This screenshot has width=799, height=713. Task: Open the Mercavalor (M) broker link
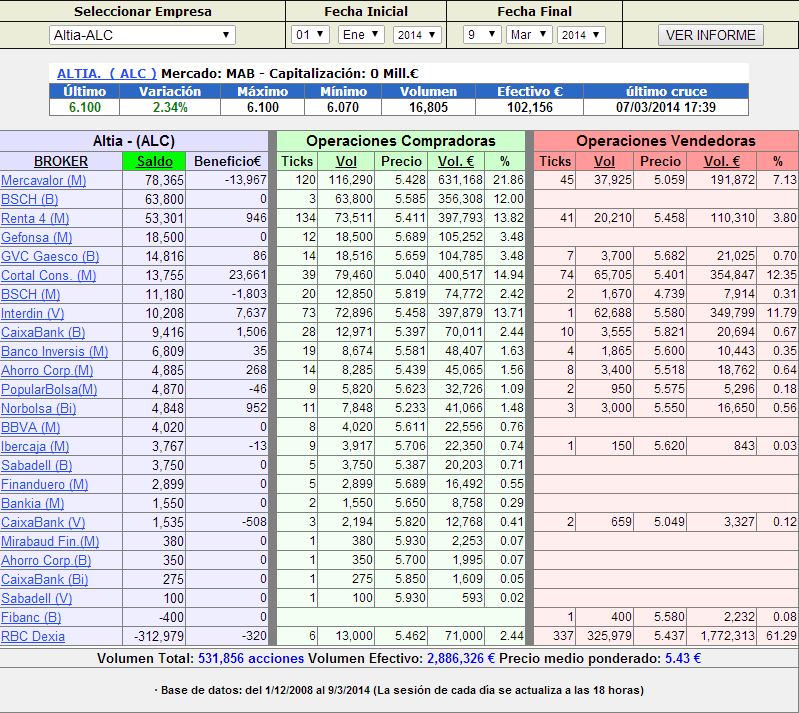click(x=43, y=180)
